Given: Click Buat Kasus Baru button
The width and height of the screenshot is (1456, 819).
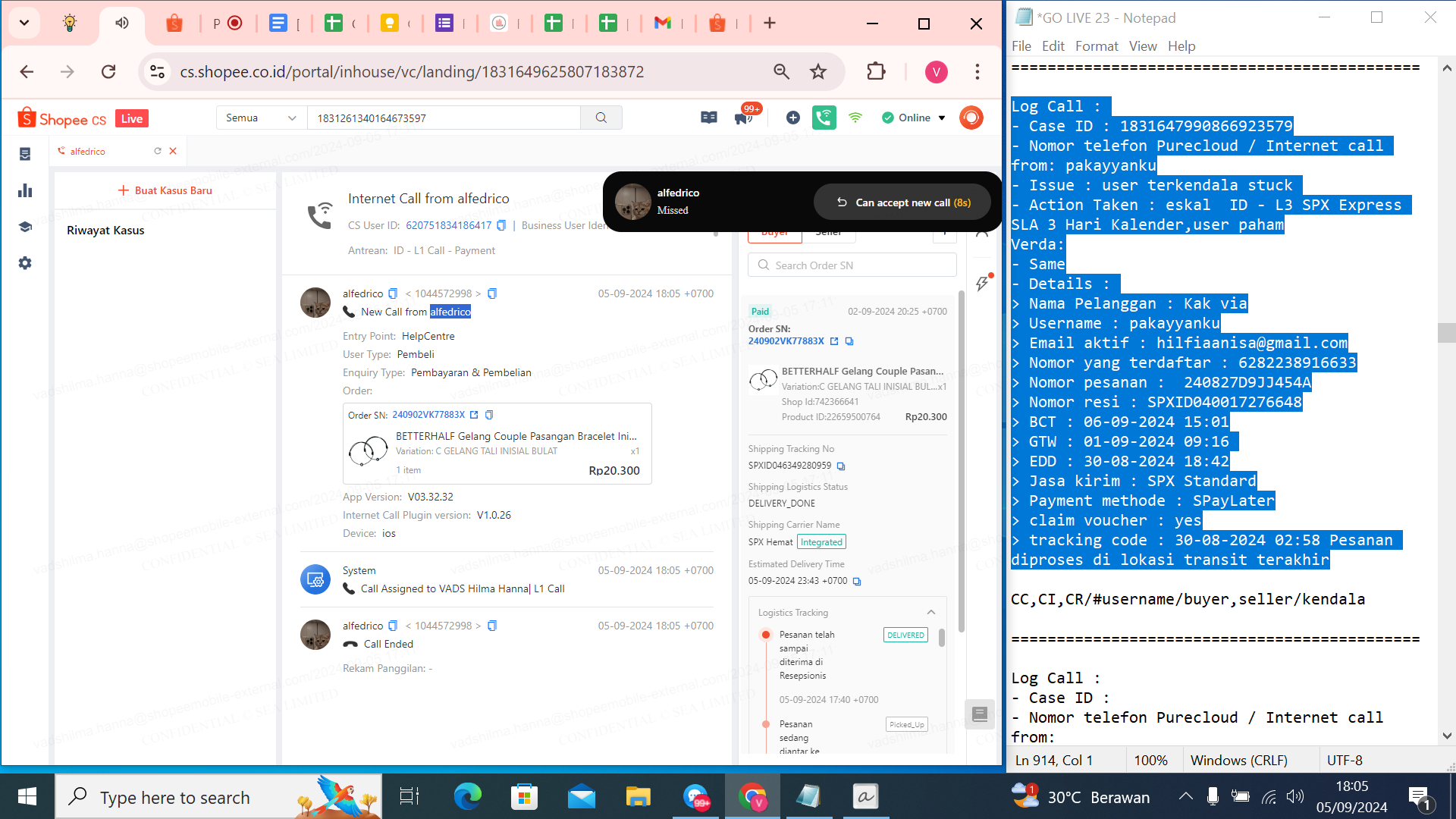Looking at the screenshot, I should click(x=165, y=190).
